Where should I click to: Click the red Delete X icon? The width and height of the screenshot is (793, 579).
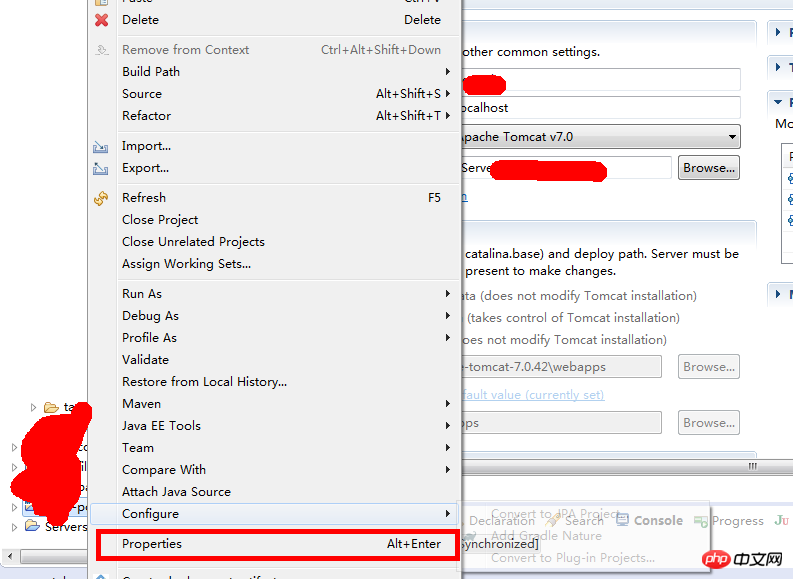click(102, 20)
